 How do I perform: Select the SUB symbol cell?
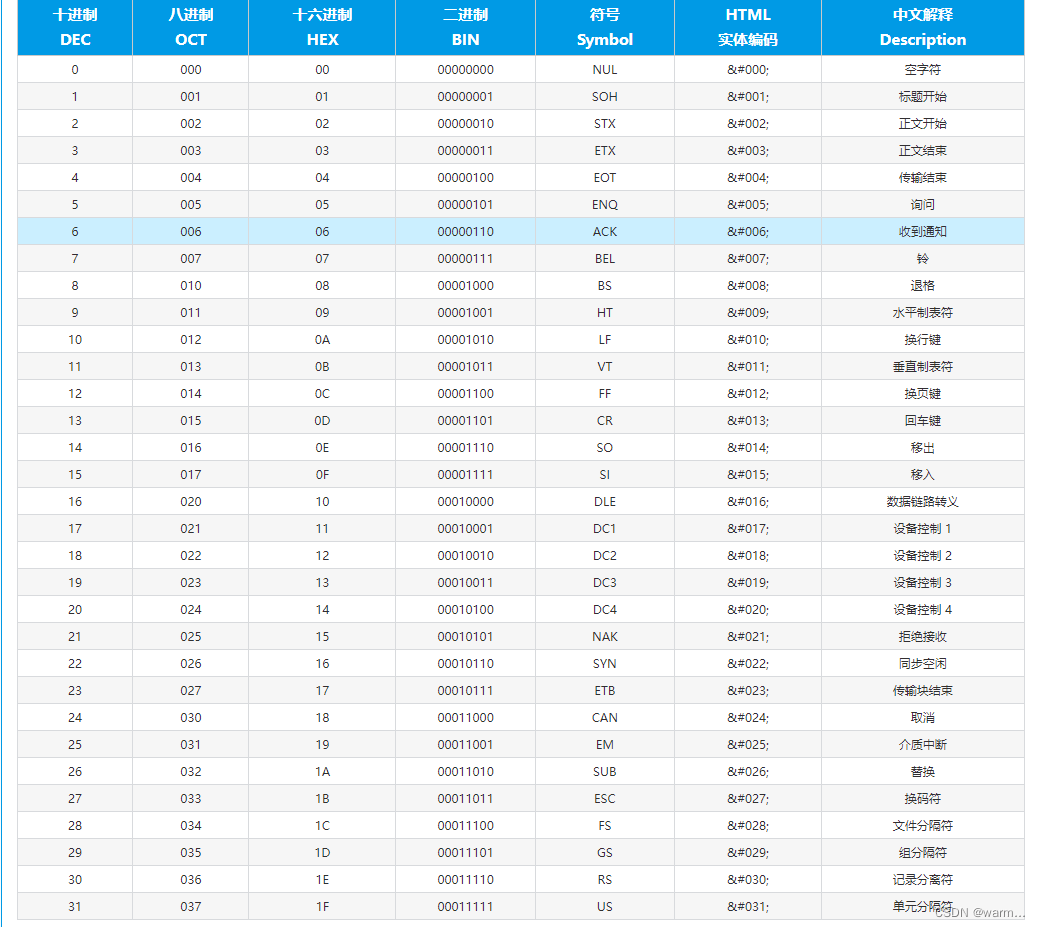(605, 772)
